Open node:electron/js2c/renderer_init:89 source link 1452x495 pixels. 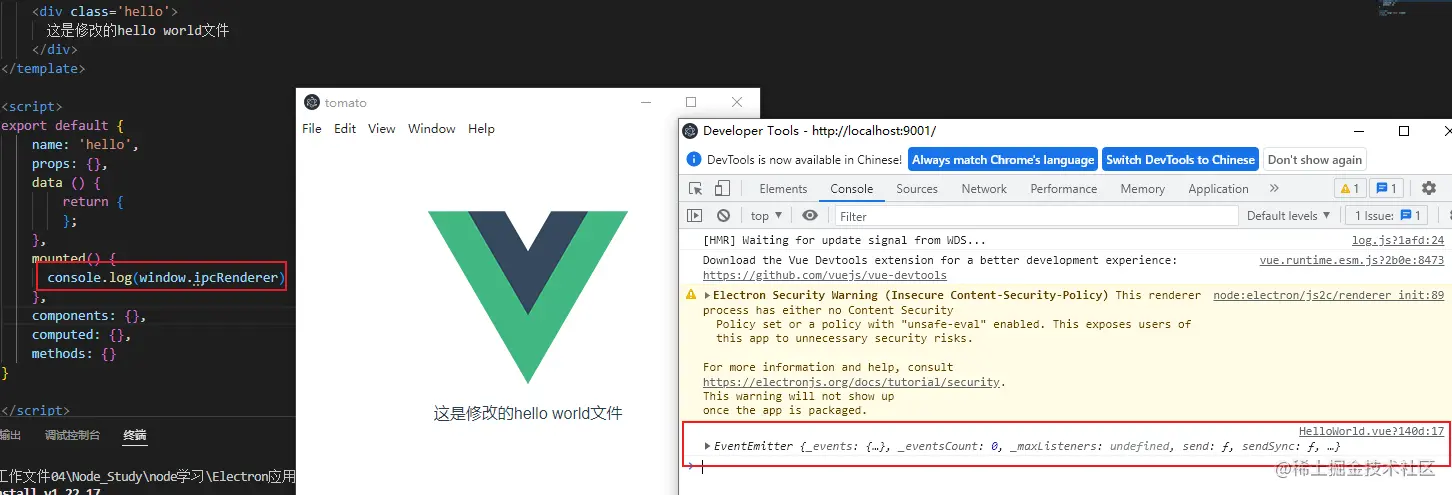pyautogui.click(x=1329, y=295)
